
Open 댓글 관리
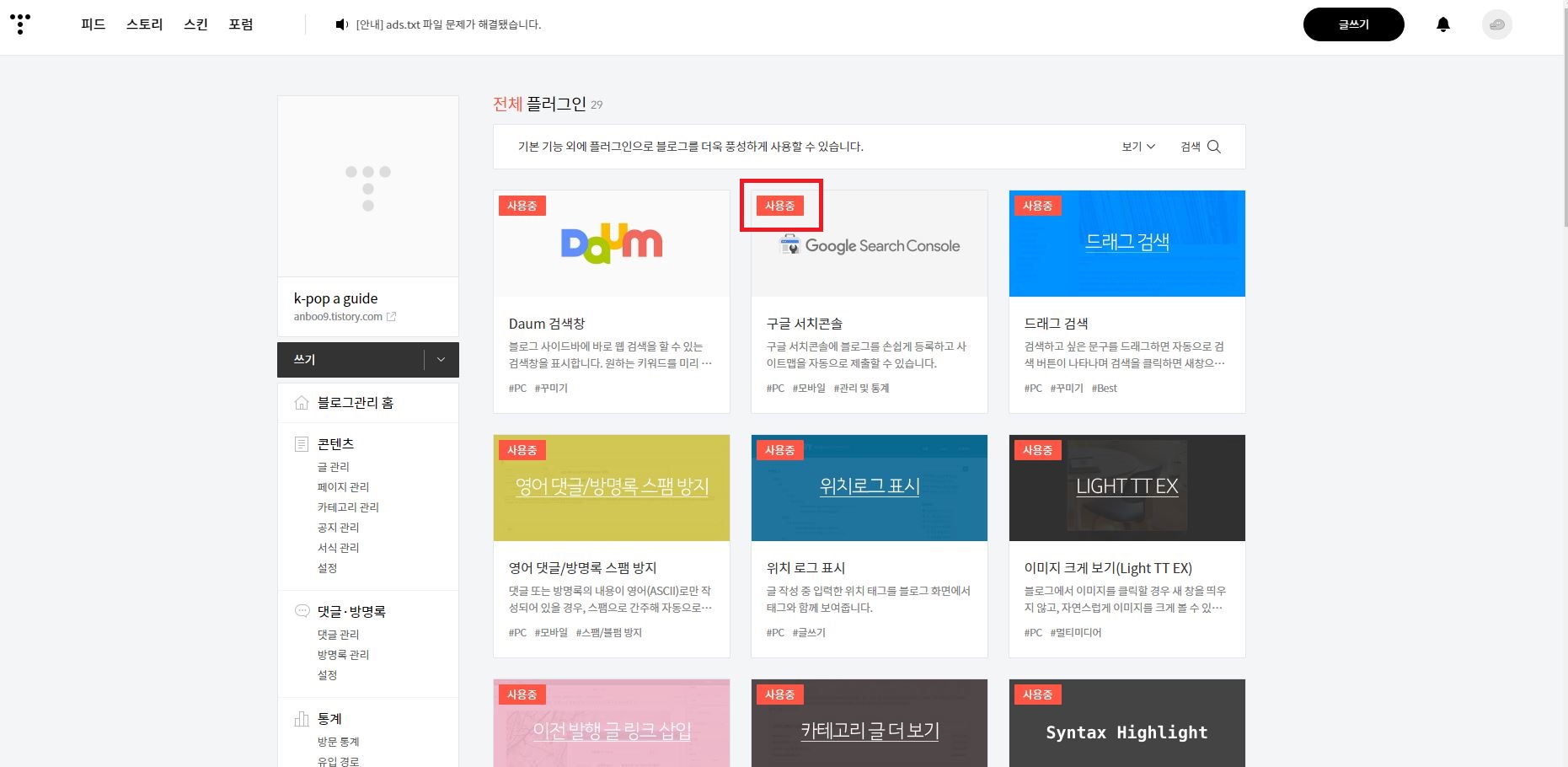pyautogui.click(x=338, y=635)
